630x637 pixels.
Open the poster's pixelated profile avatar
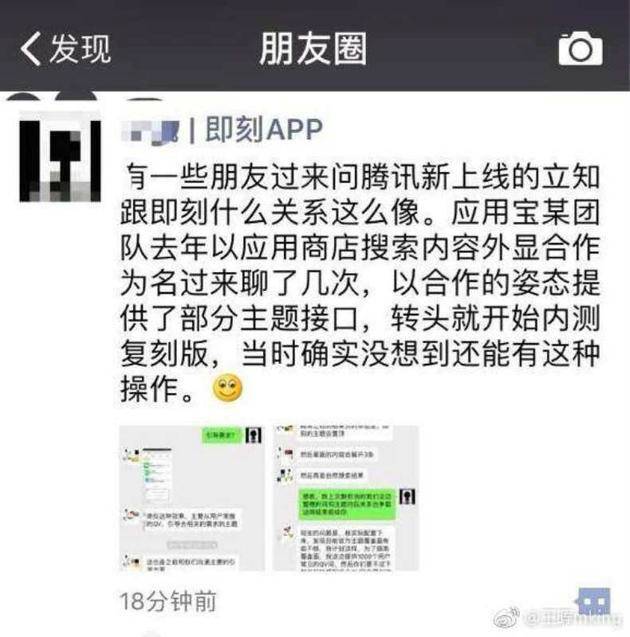[x=60, y=158]
